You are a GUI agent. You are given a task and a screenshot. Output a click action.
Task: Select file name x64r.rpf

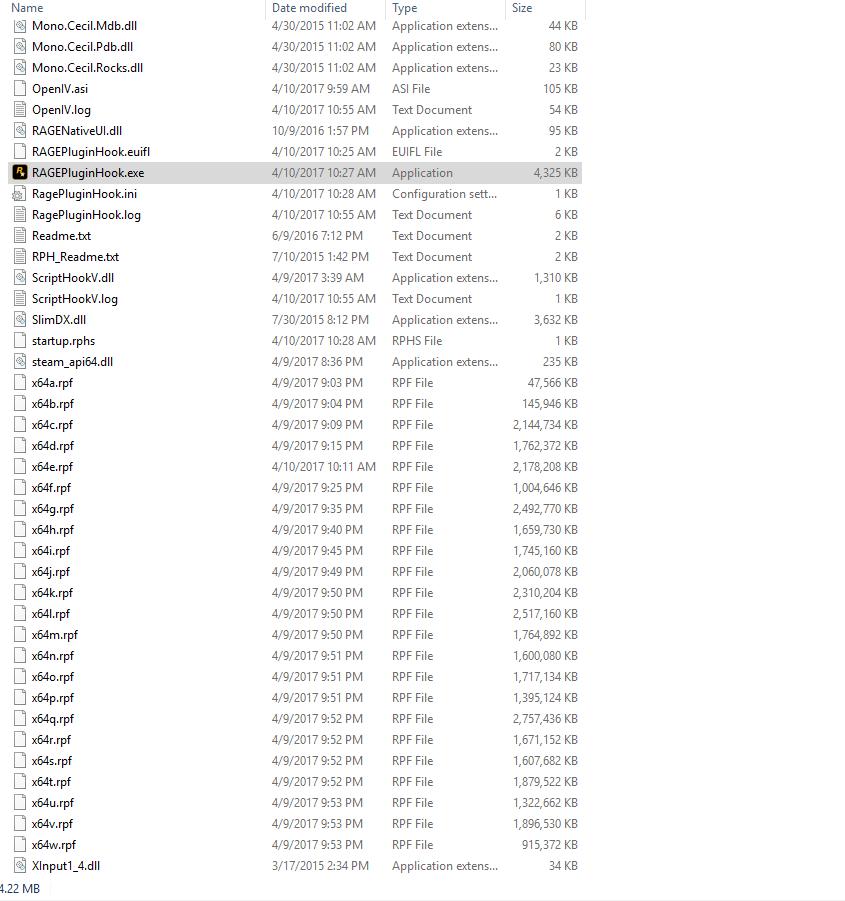[x=51, y=740]
